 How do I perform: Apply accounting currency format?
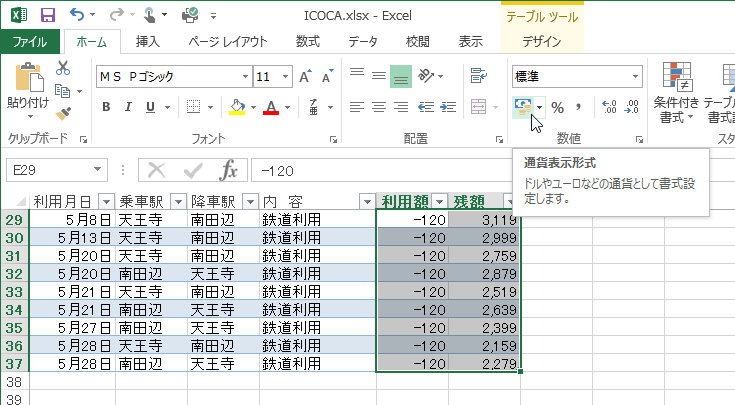[x=523, y=107]
